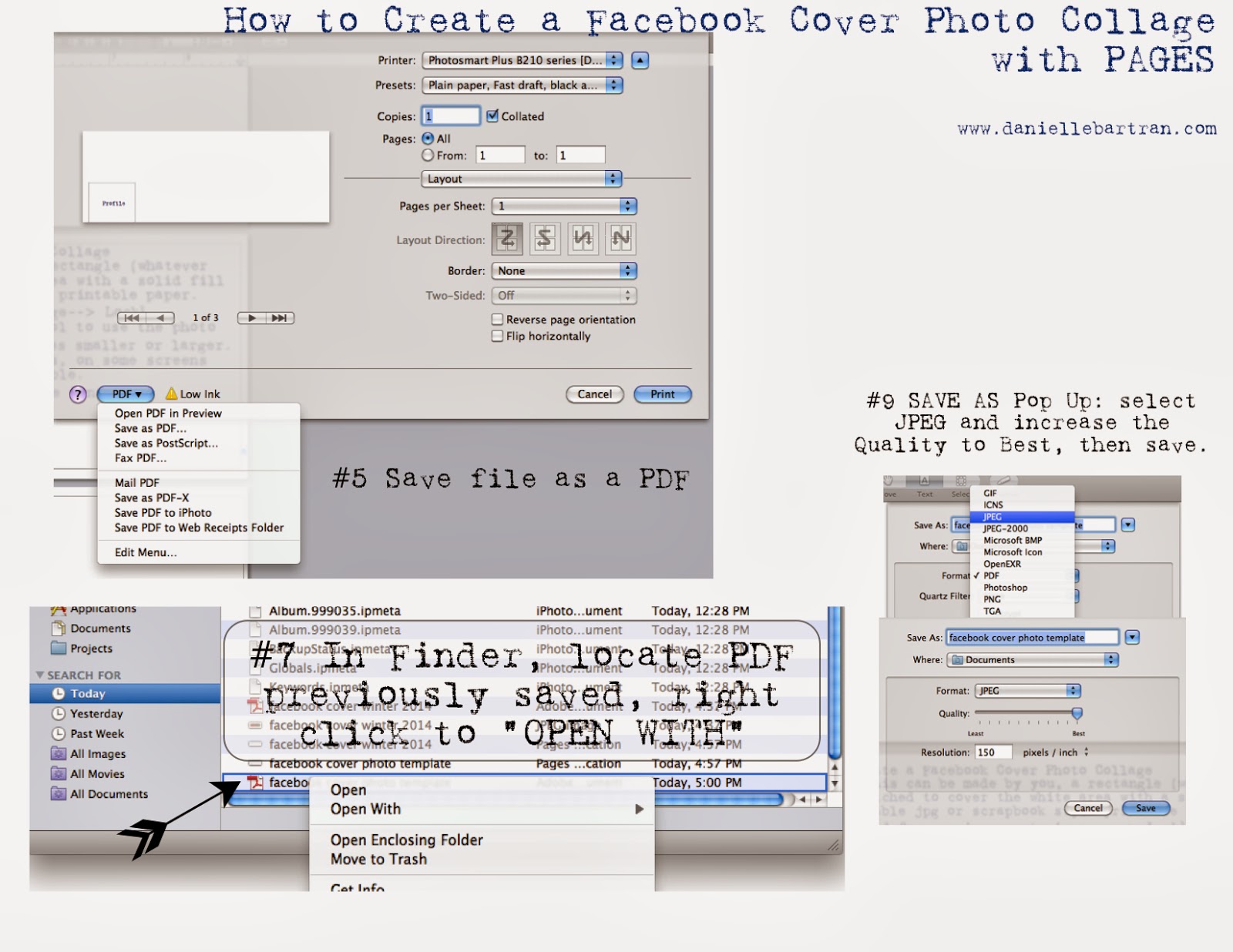Set the Quality slider toward Best
The image size is (1233, 952).
[1076, 715]
